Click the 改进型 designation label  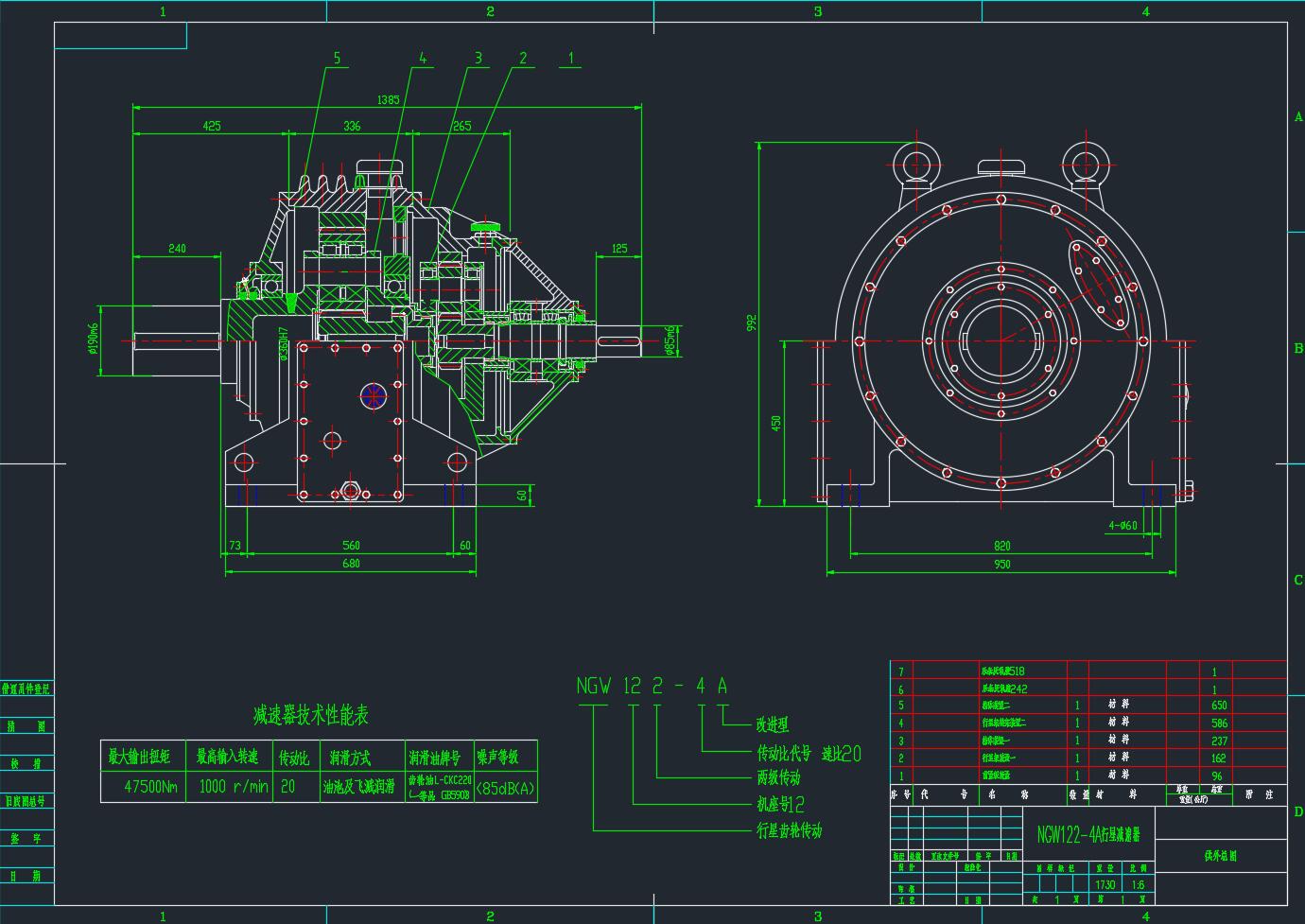pos(772,724)
